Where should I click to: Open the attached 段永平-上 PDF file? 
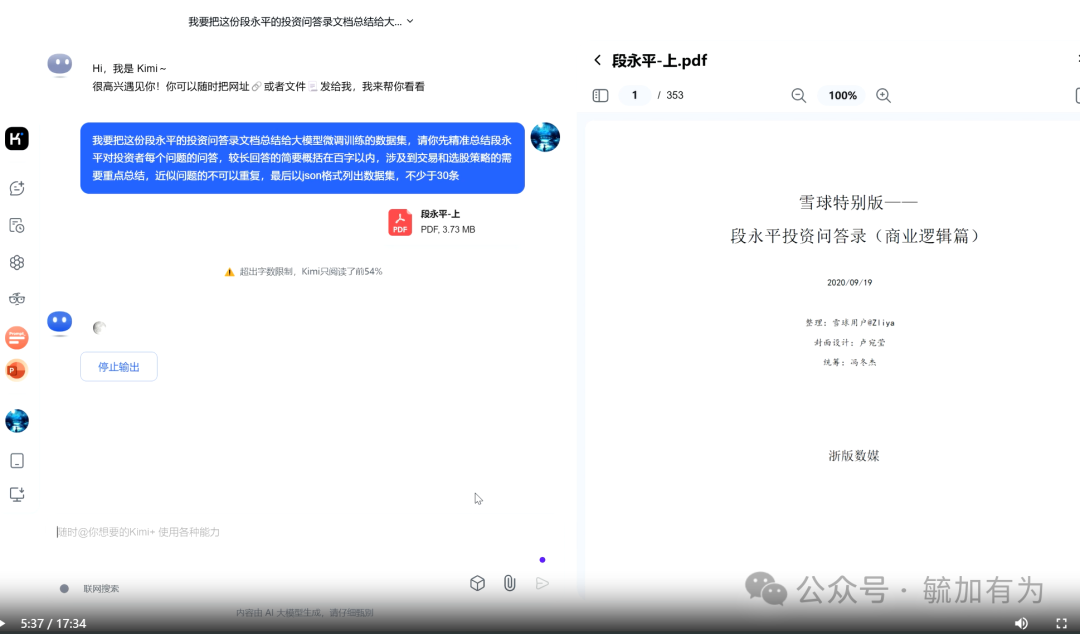click(432, 222)
